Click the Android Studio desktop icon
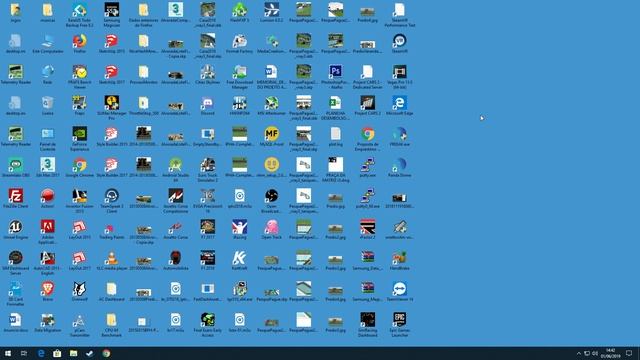Image resolution: width=640 pixels, height=360 pixels. [x=176, y=165]
